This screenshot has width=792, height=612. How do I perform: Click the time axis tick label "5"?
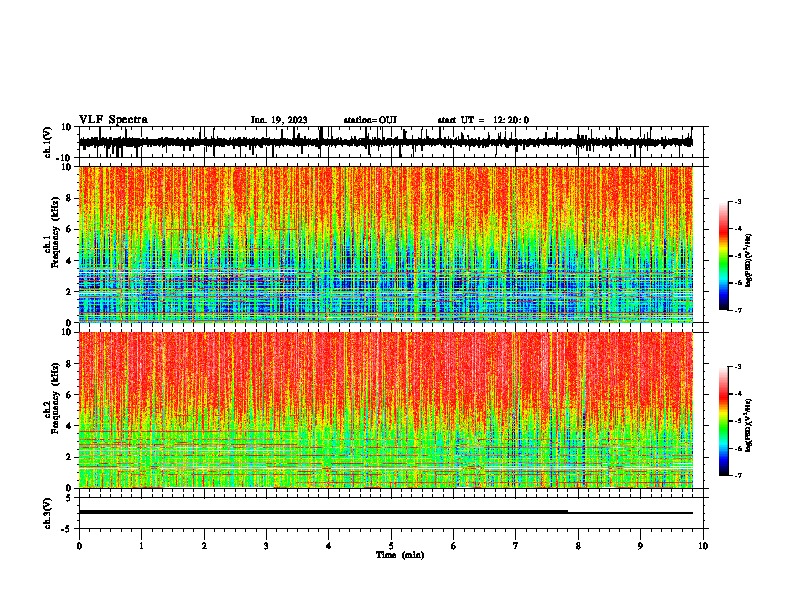[x=391, y=546]
